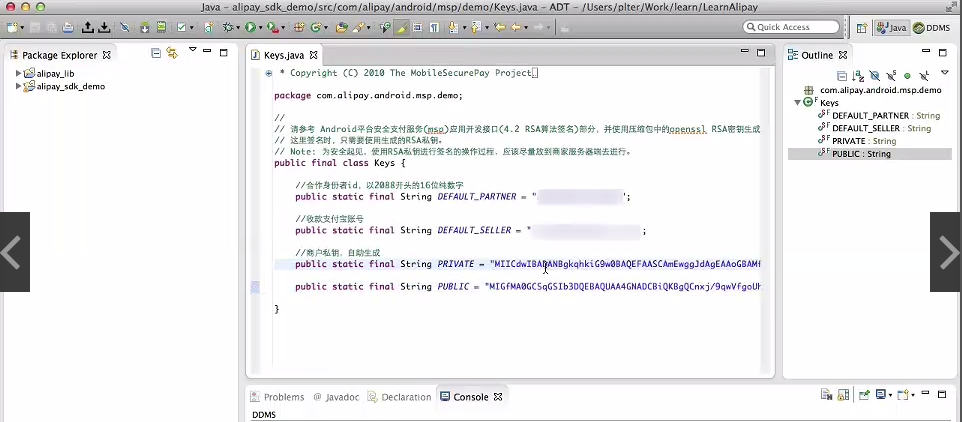962x422 pixels.
Task: Toggle Link with Editor in Package Explorer
Action: [172, 53]
